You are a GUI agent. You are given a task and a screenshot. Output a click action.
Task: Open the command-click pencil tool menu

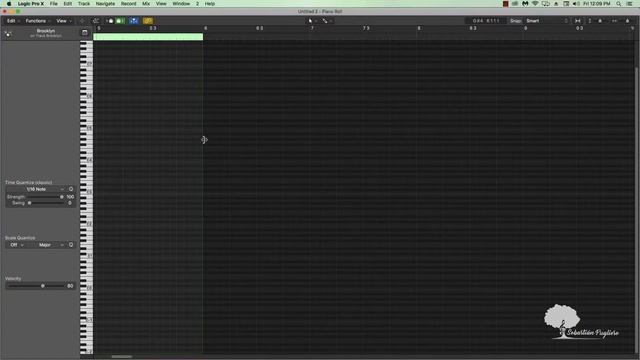tap(327, 21)
